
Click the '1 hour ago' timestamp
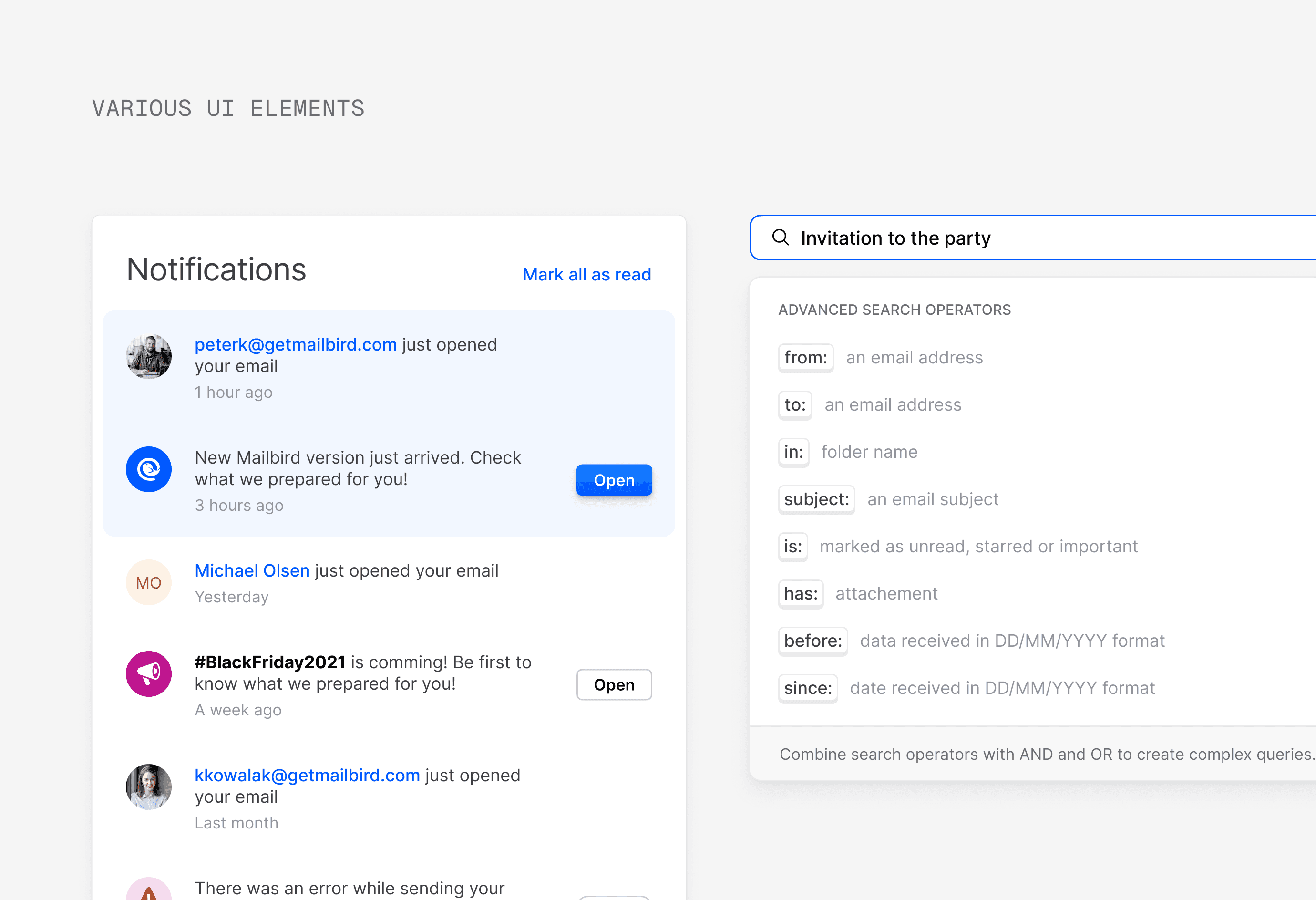coord(233,393)
